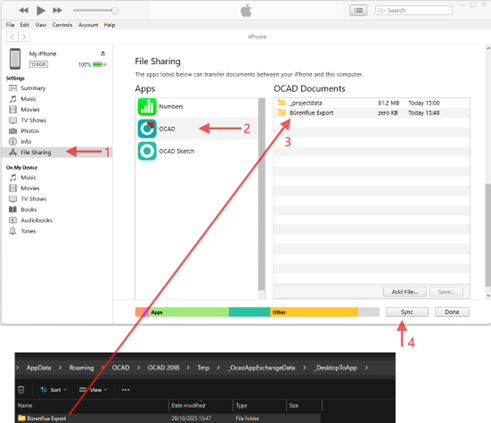This screenshot has width=491, height=423.
Task: Click the Save... button
Action: [446, 292]
